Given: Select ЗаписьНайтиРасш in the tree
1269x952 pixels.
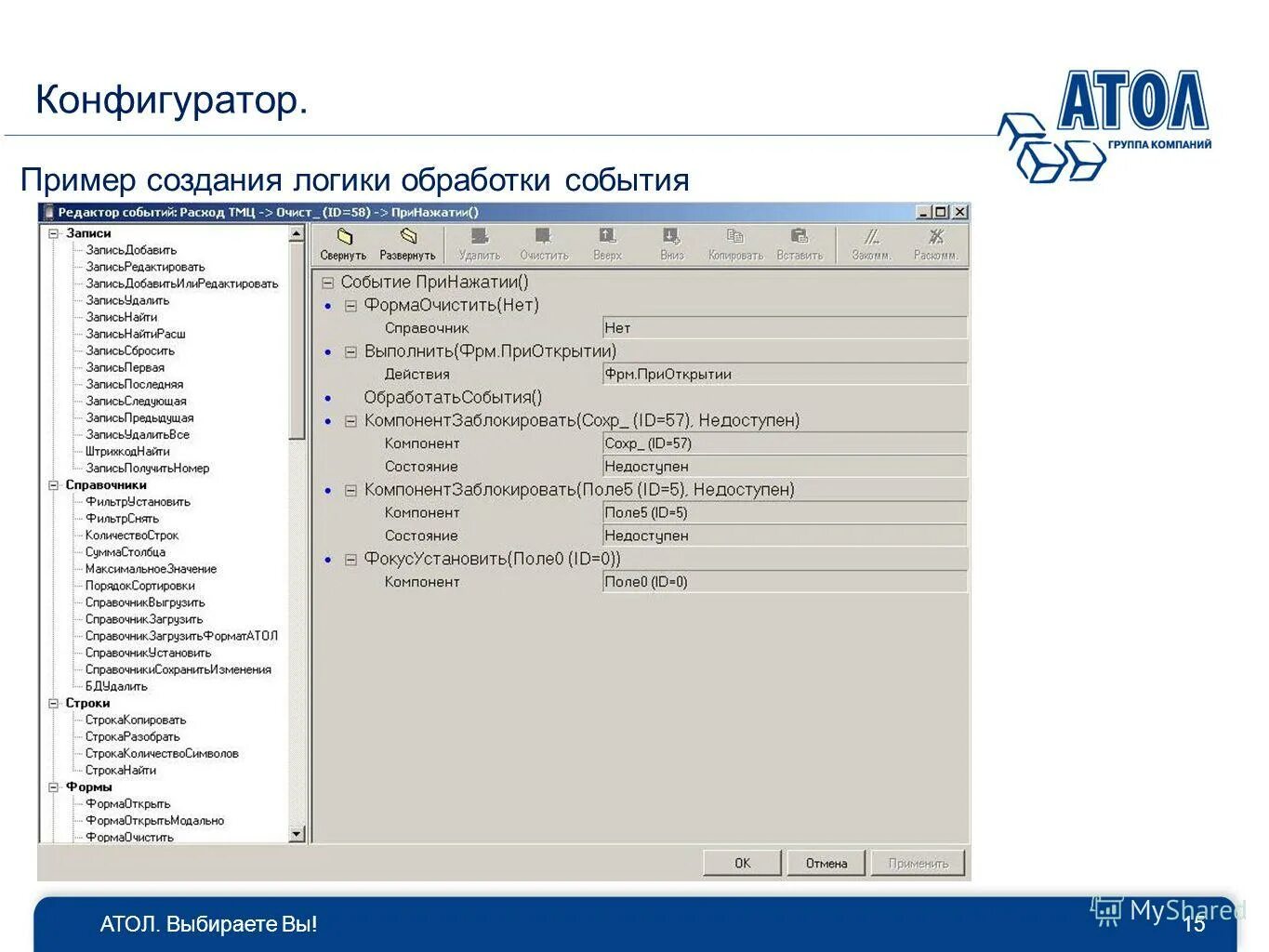Looking at the screenshot, I should [x=136, y=334].
